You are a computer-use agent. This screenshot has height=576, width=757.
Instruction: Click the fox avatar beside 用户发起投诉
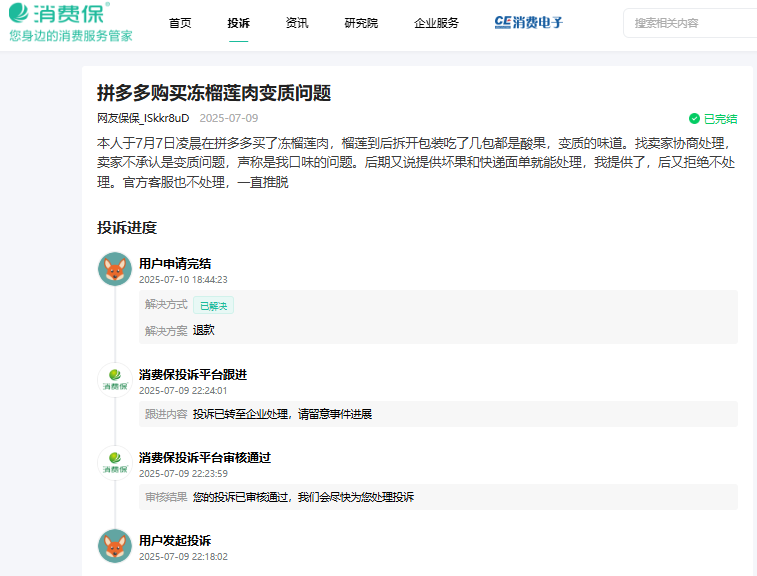click(115, 546)
